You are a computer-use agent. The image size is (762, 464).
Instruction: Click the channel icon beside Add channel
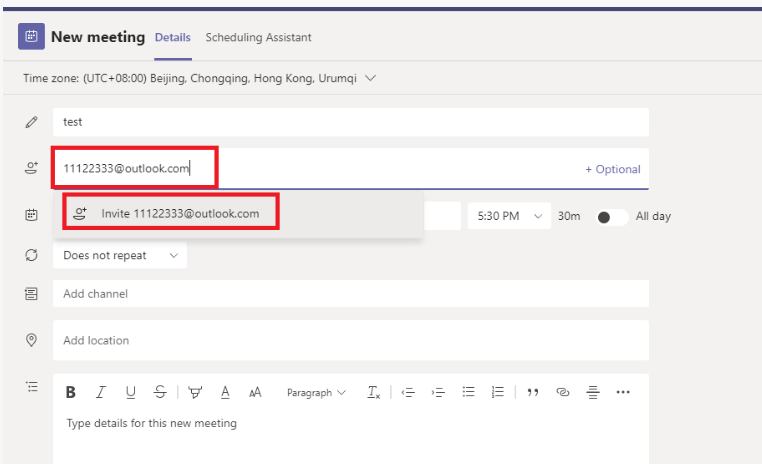[32, 293]
